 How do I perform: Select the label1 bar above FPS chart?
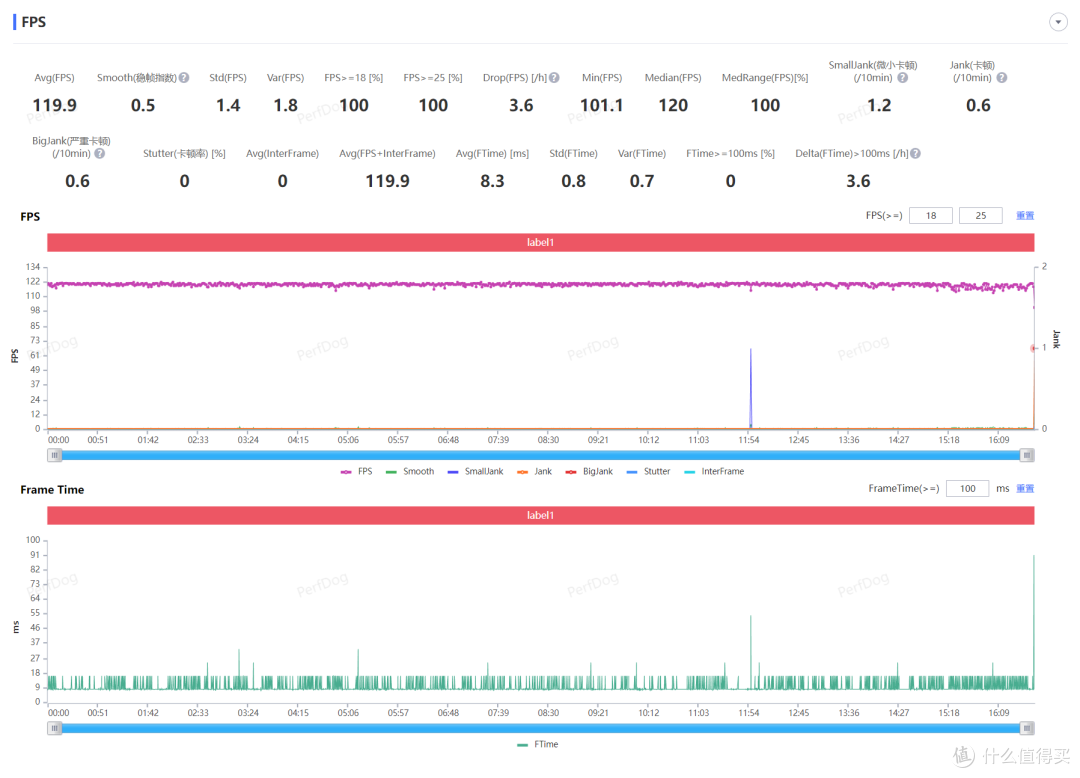click(x=541, y=242)
